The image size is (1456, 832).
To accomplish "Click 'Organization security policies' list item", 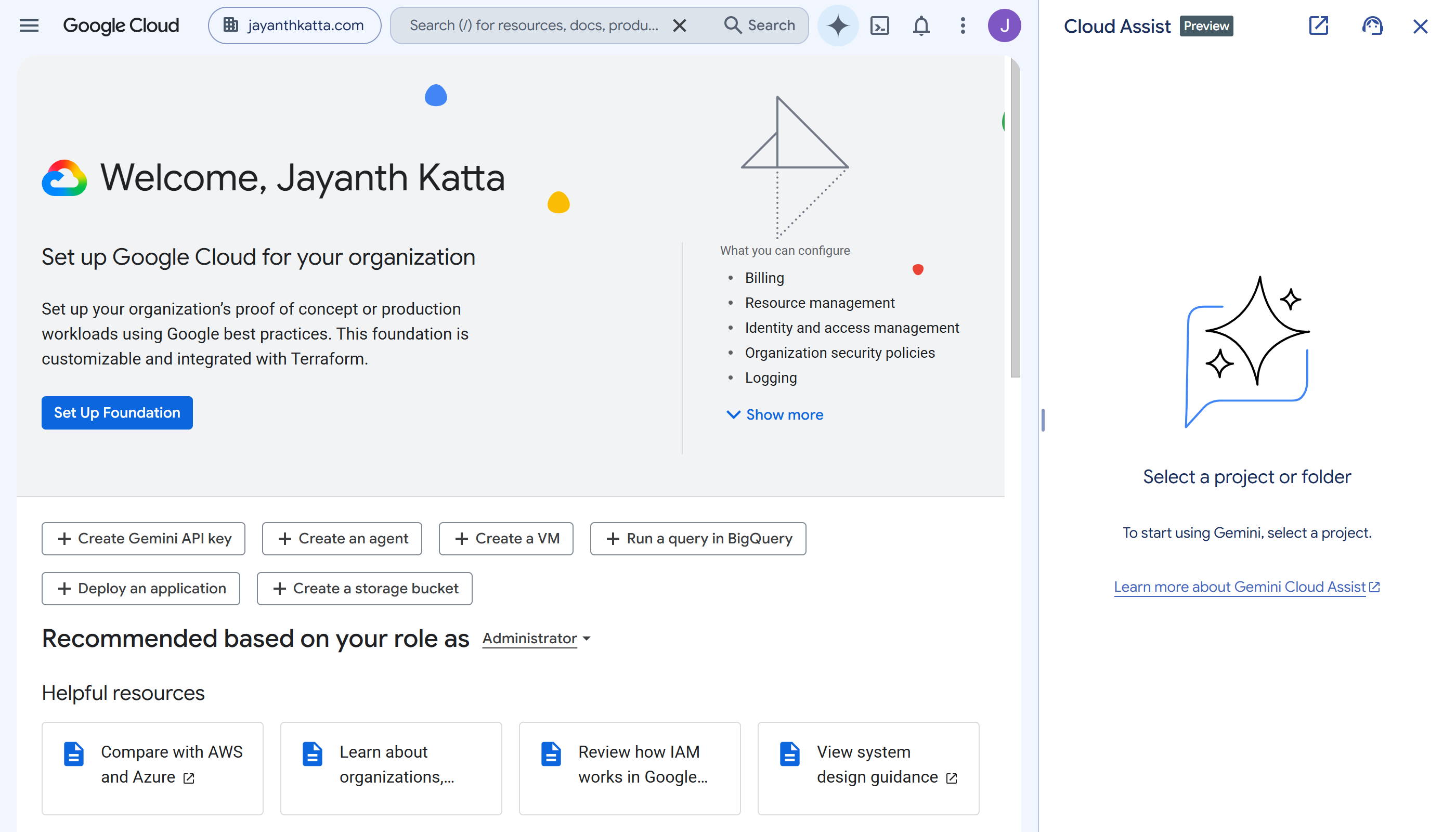I will coord(839,353).
